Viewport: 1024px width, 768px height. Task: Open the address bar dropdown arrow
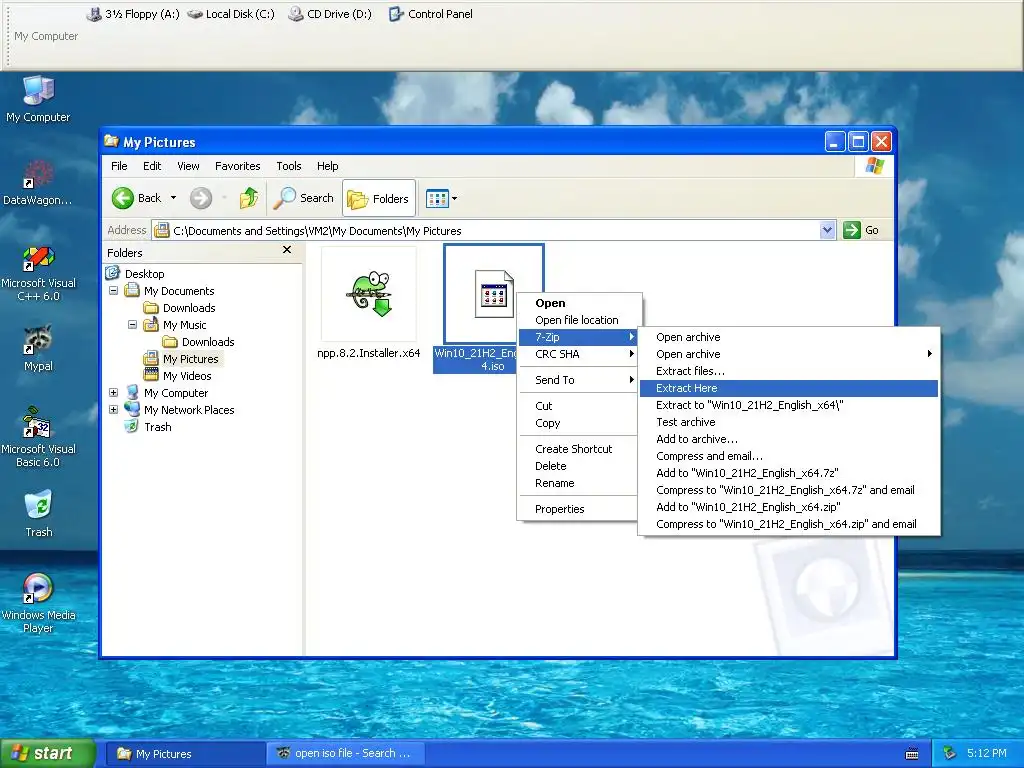coord(827,230)
